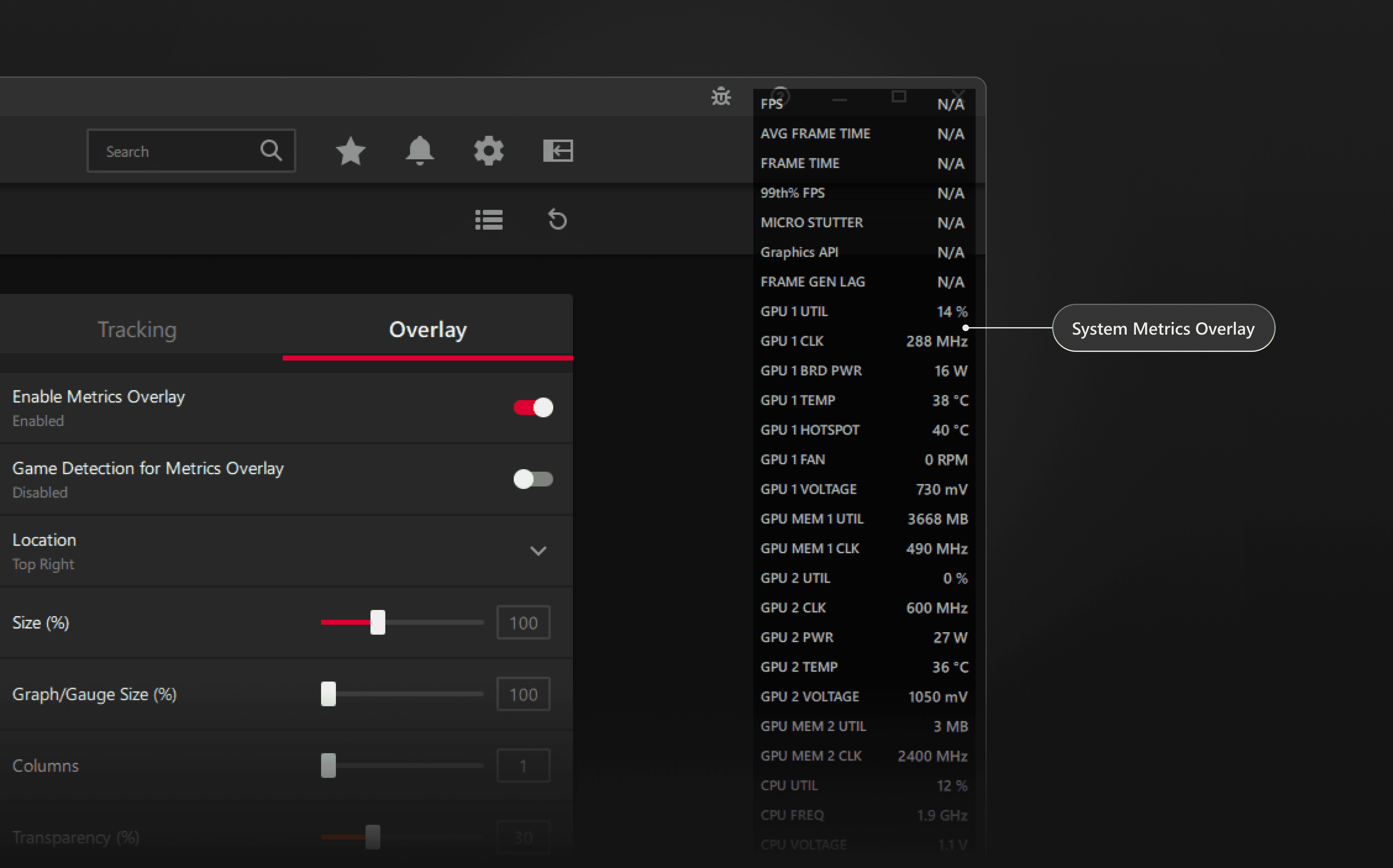The width and height of the screenshot is (1393, 868).
Task: Enable Game Detection for Metrics Overlay
Action: coord(533,479)
